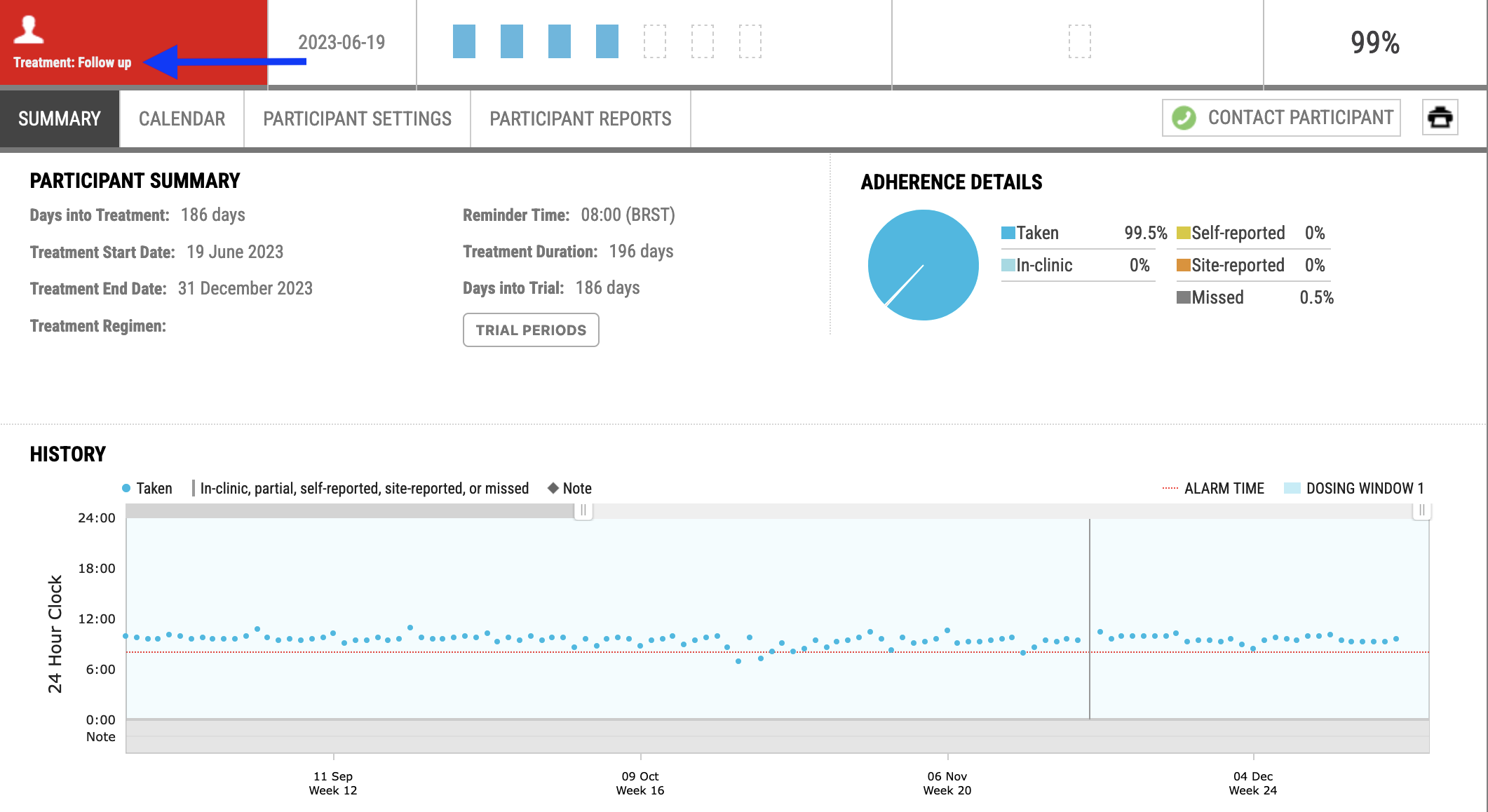Select the first blue dose square
This screenshot has height=812, width=1488.
[x=464, y=41]
